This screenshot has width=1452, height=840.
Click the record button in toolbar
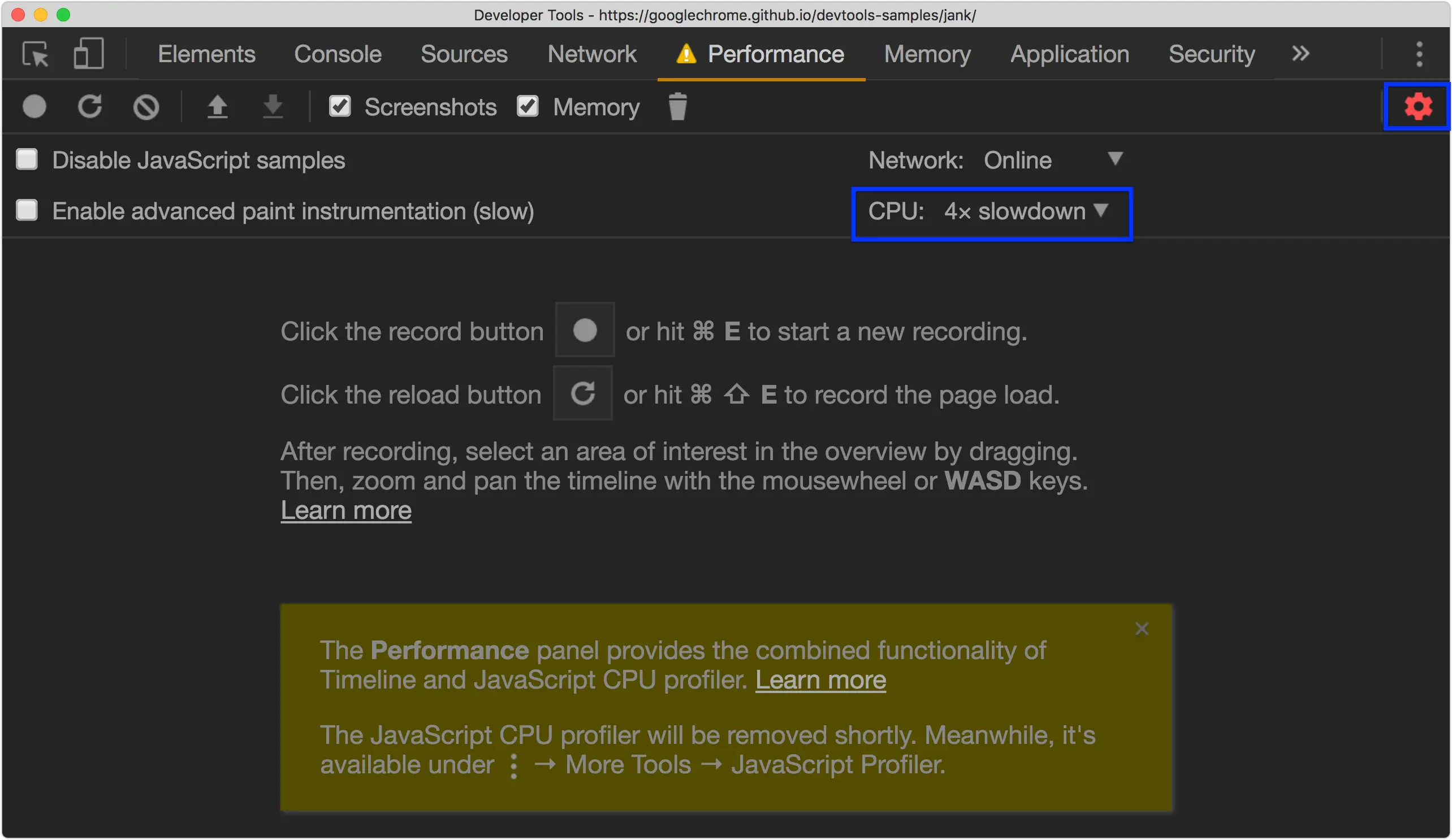click(34, 107)
